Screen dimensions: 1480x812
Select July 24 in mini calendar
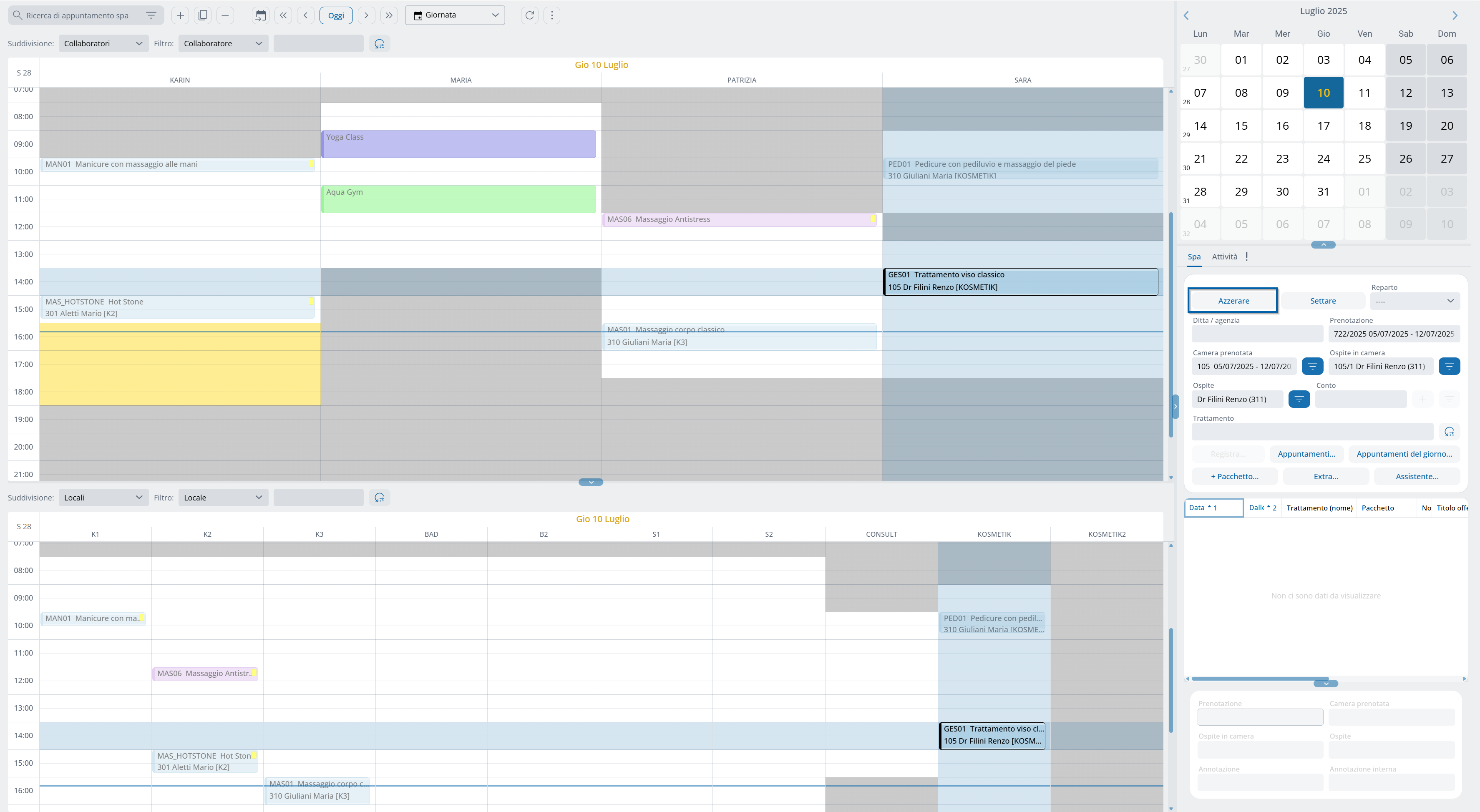coord(1323,158)
